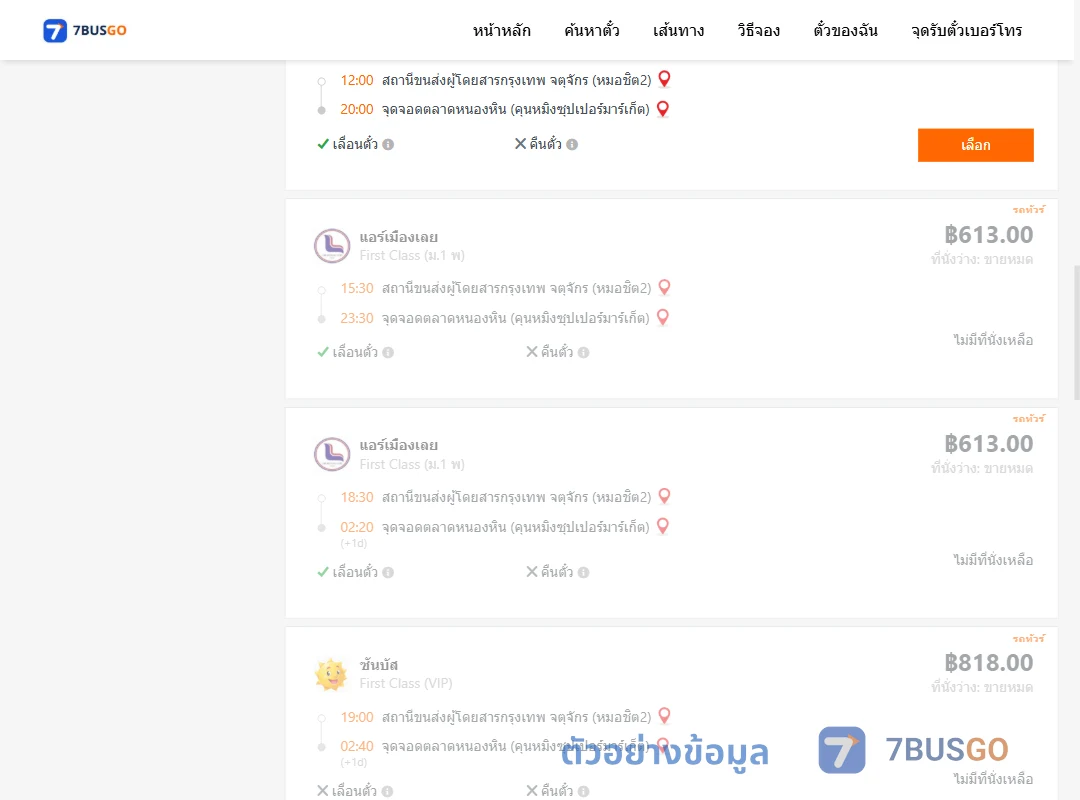Click the ฿613.00 price on the 15:30 trip
The height and width of the screenshot is (800, 1080).
pos(988,235)
